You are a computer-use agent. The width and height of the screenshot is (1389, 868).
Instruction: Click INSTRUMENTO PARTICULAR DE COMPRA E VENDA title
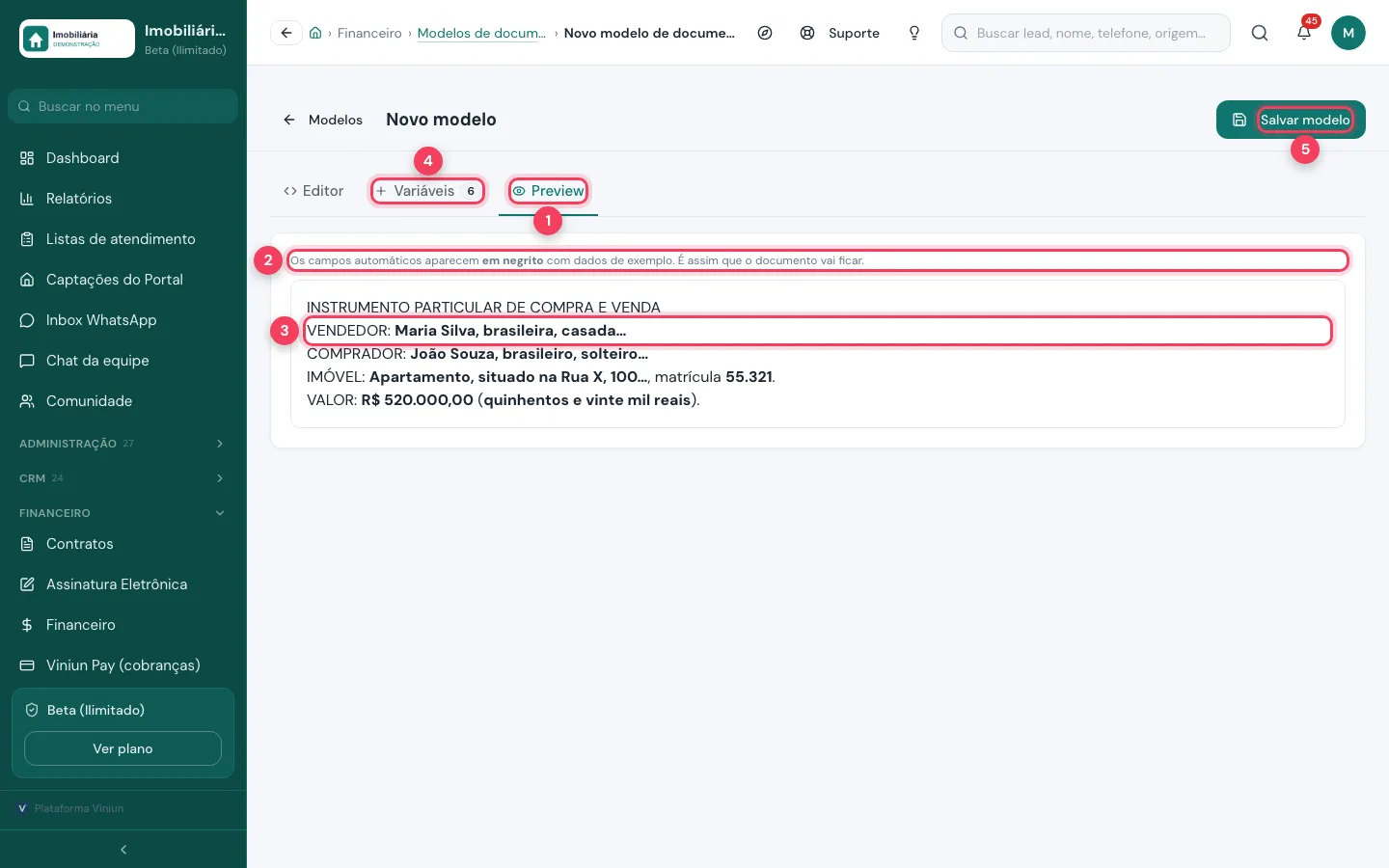click(483, 308)
